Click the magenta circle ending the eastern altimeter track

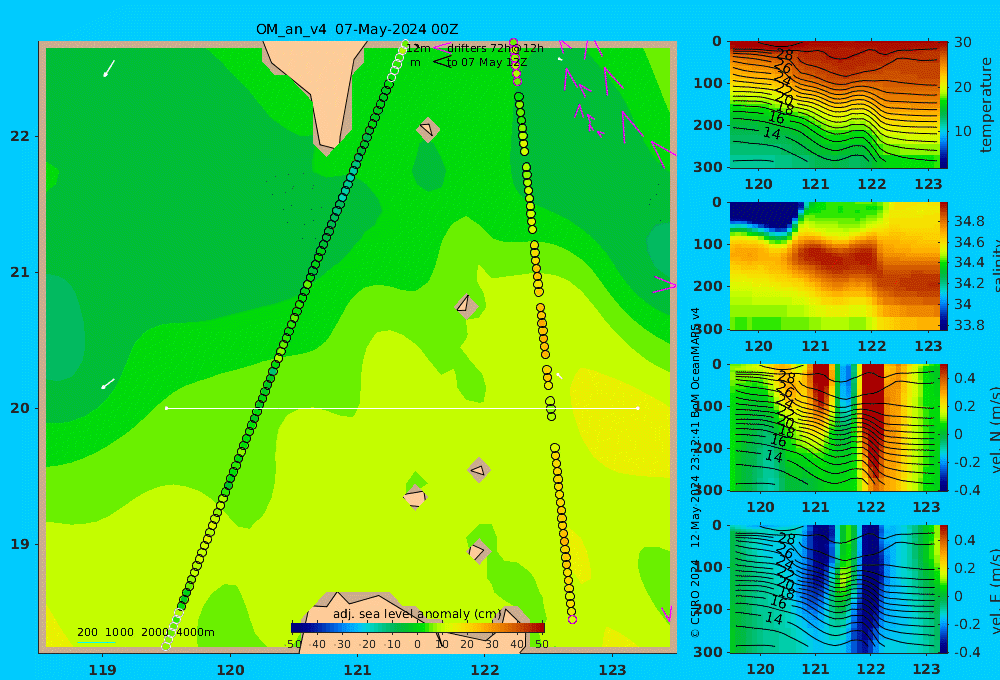572,619
